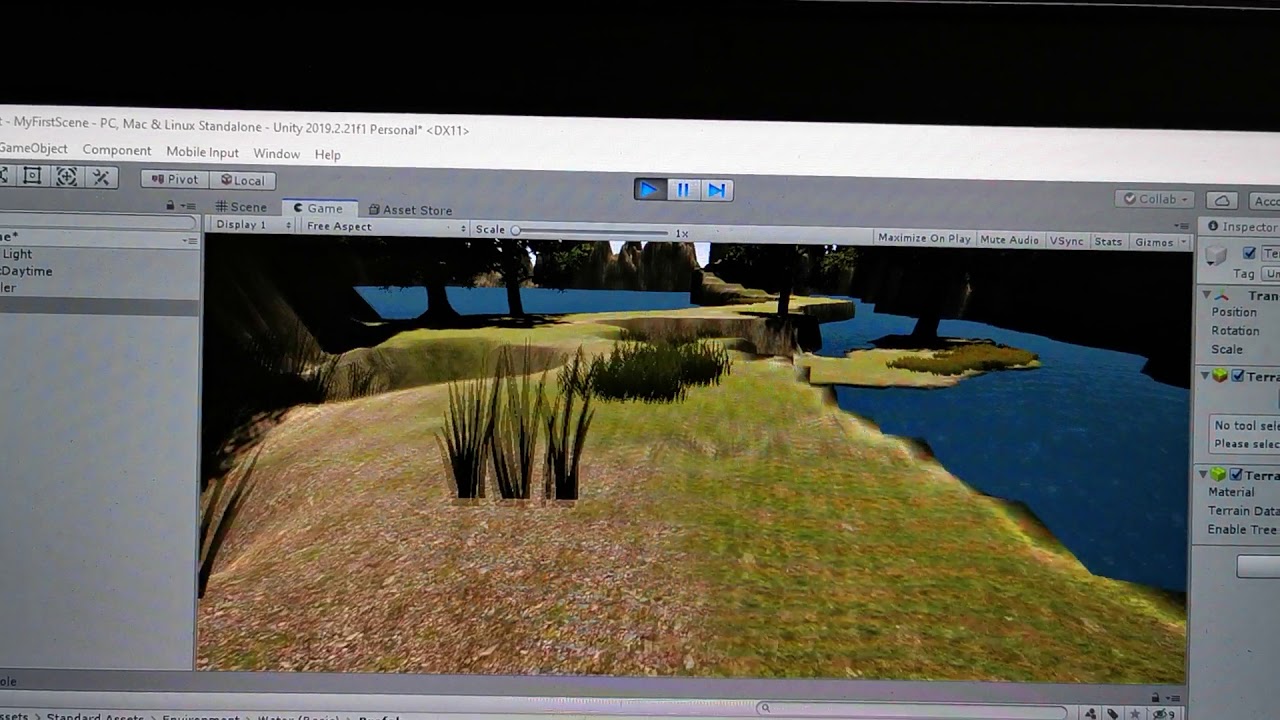Toggle the Stats overlay
Screen dimensions: 1280x720
[x=1108, y=241]
